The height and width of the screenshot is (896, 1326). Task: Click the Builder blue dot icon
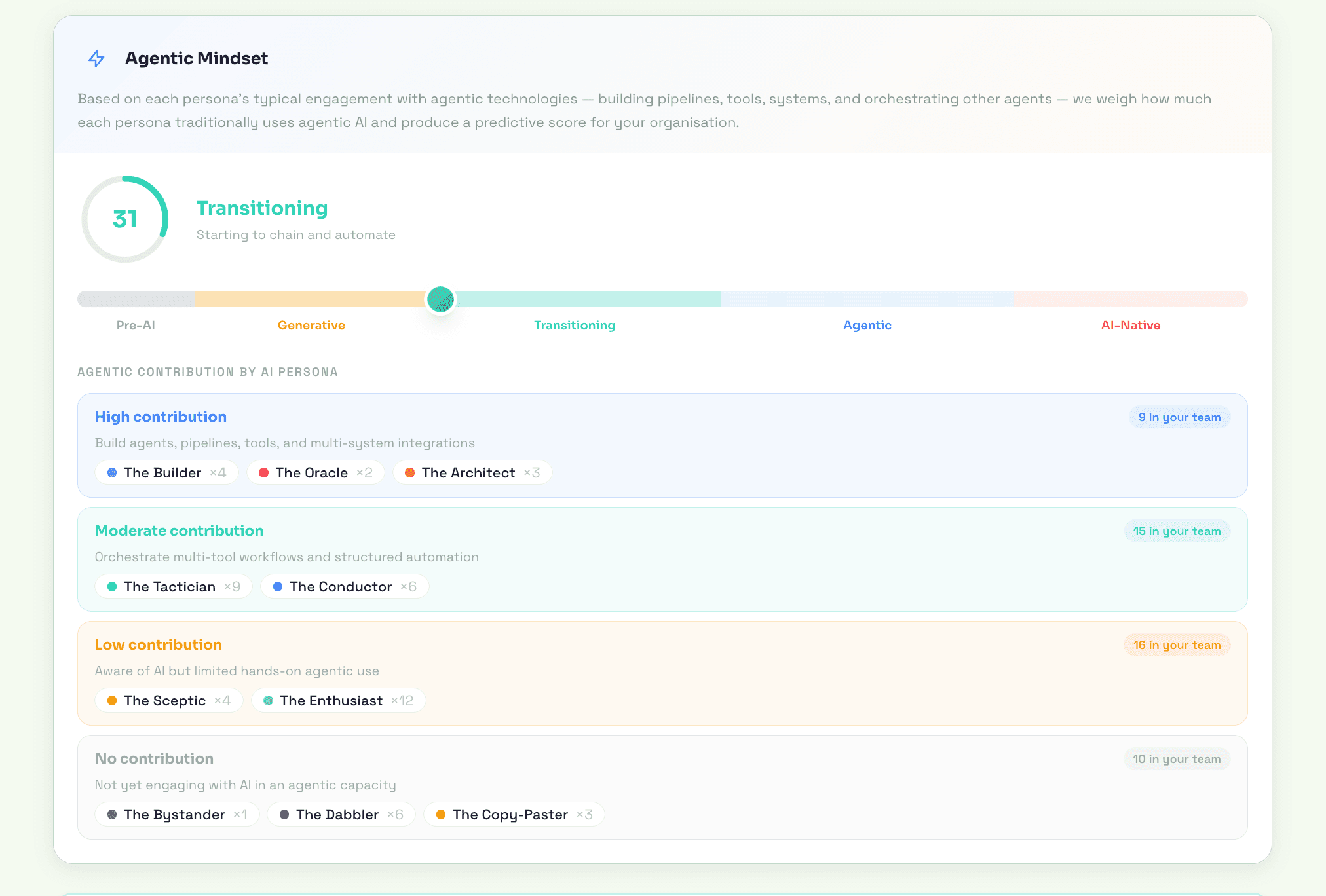pos(112,473)
